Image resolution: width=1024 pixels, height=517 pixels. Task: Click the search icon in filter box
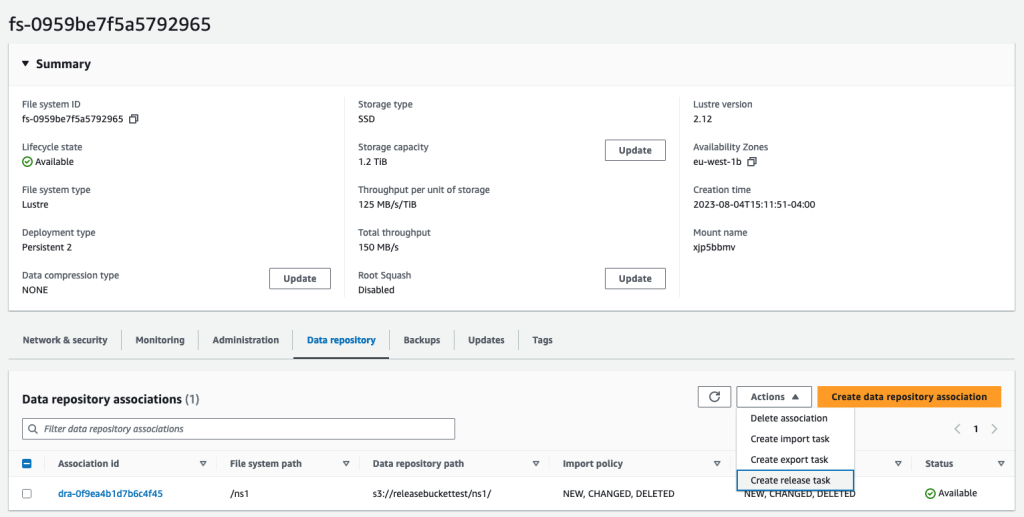pos(33,429)
